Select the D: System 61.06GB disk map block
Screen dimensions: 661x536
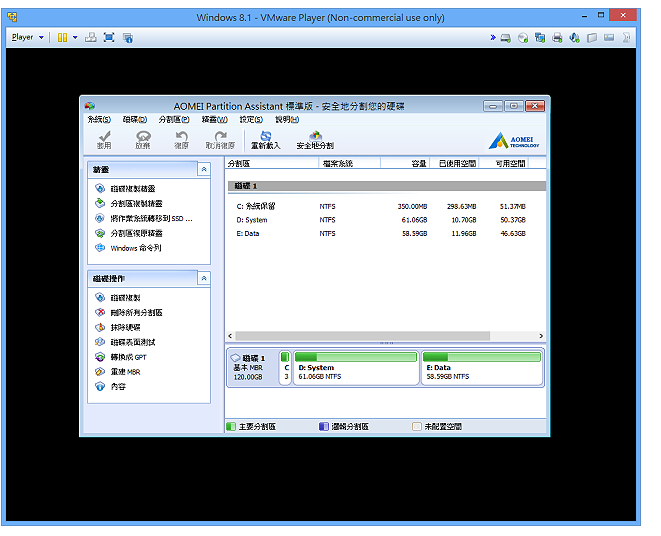click(356, 368)
